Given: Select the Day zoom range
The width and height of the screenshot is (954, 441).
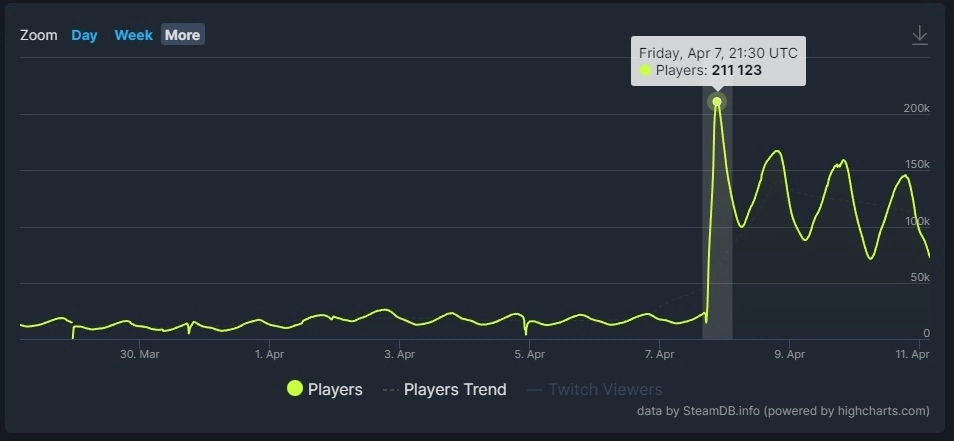Looking at the screenshot, I should [84, 35].
